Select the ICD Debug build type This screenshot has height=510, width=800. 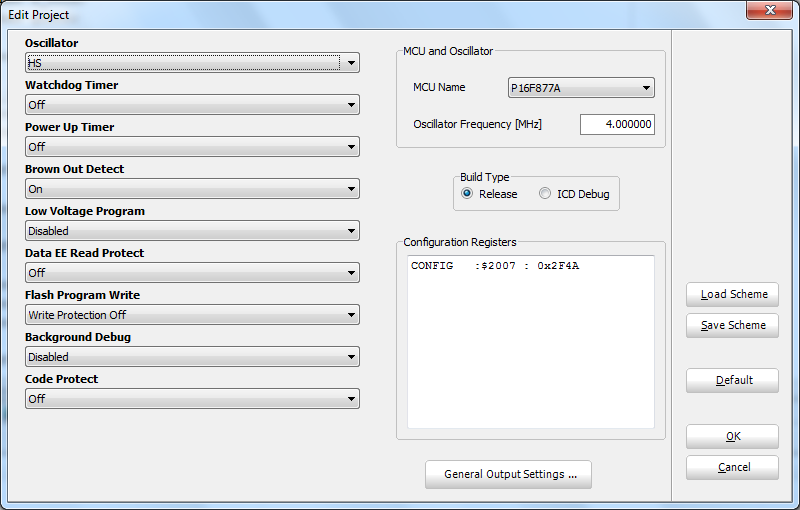pyautogui.click(x=545, y=194)
